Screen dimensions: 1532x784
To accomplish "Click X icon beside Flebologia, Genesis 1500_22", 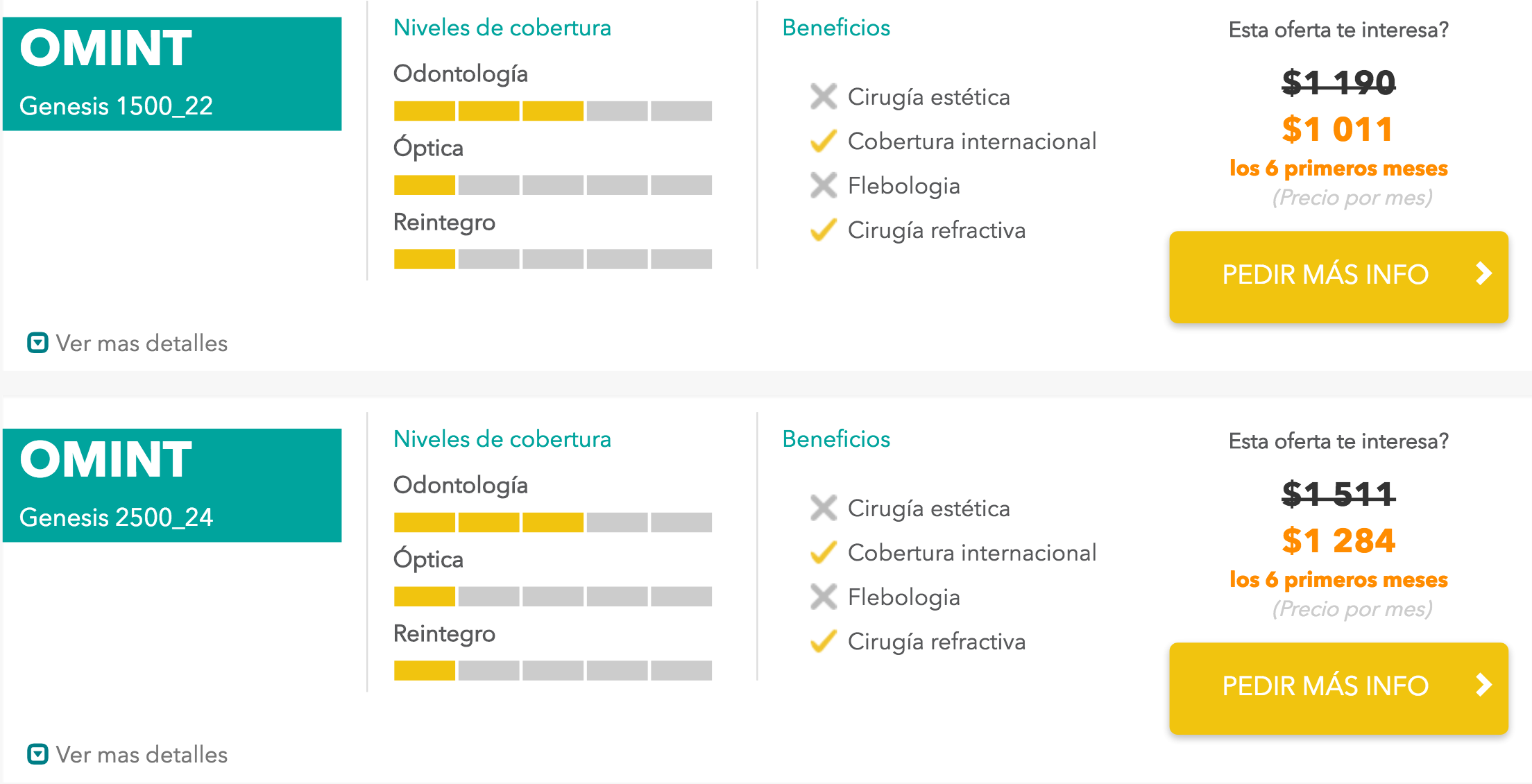I will click(x=823, y=185).
